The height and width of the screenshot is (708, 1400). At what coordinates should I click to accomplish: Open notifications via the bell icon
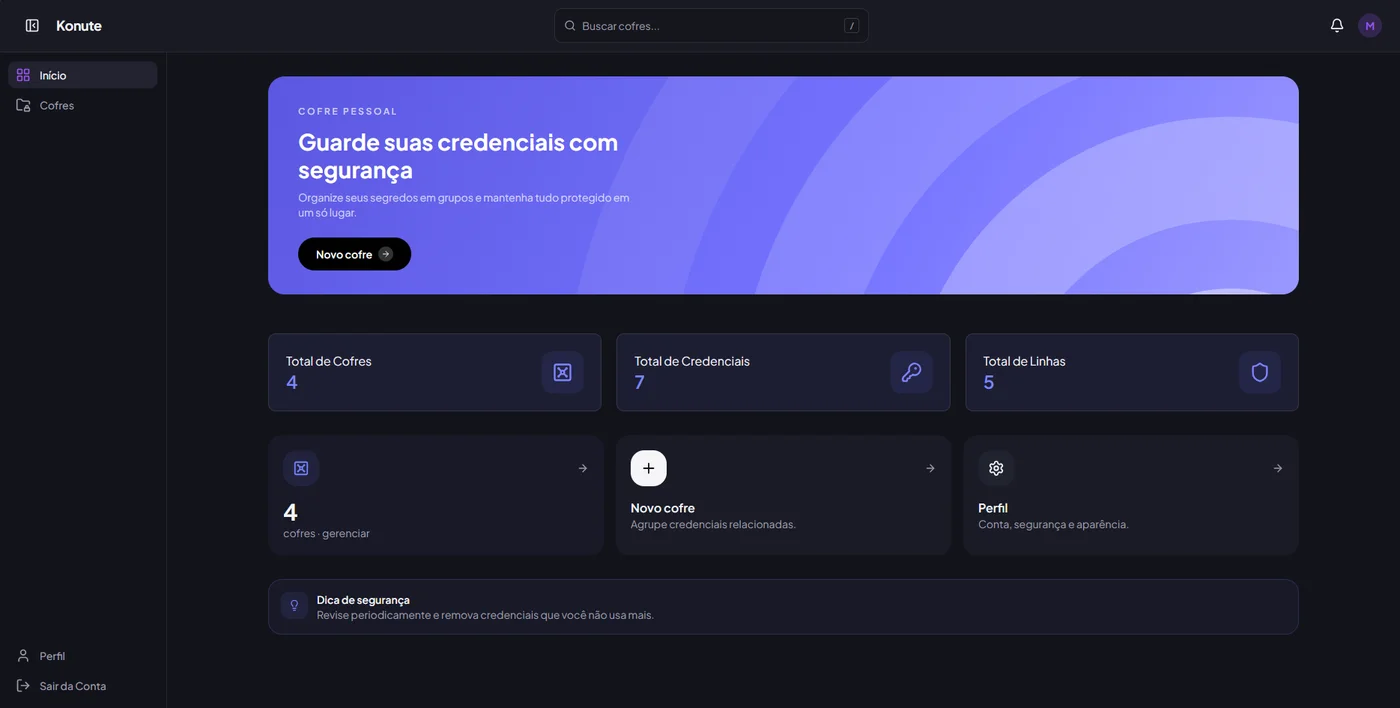[1337, 26]
